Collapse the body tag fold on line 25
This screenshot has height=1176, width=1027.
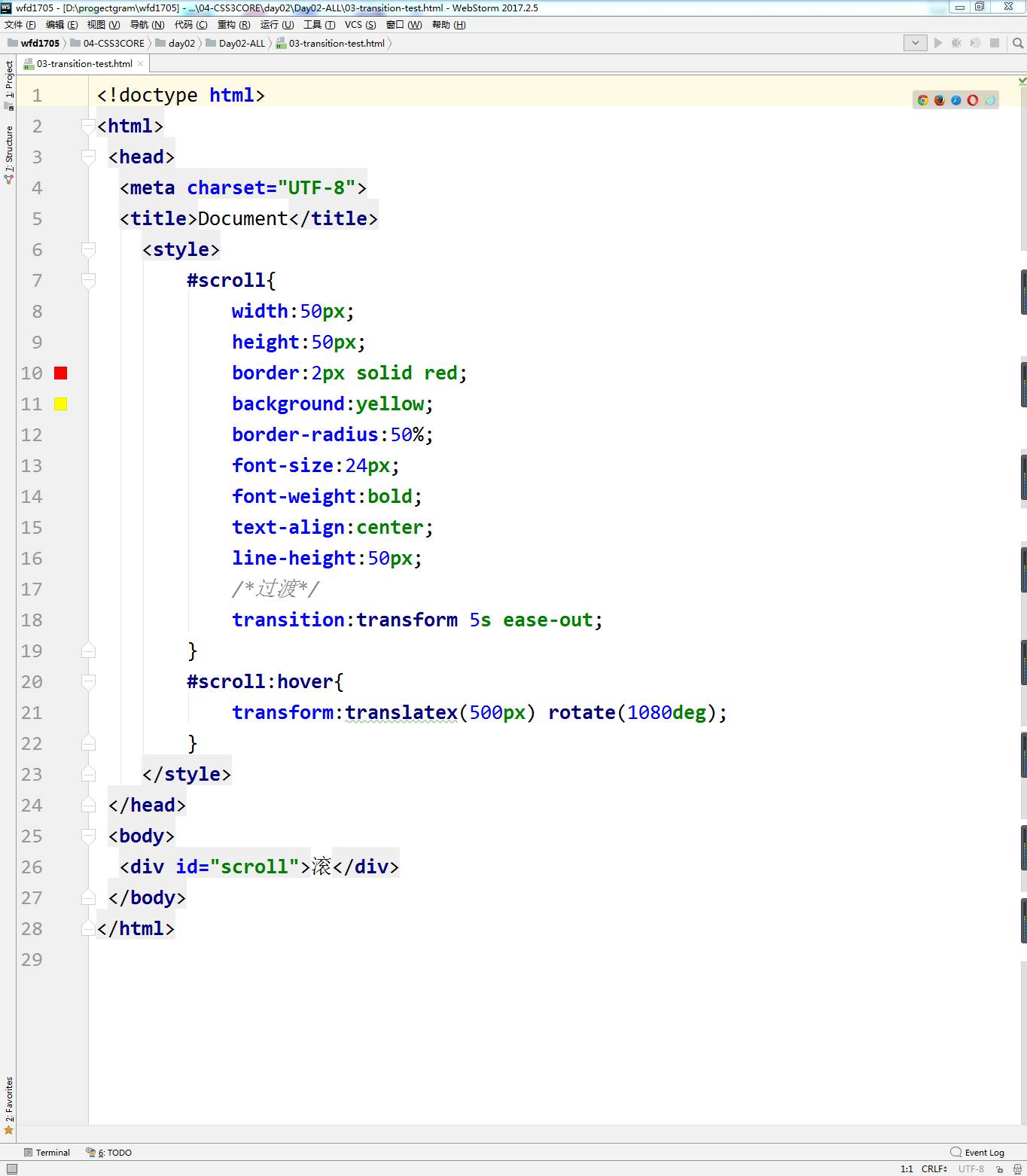click(88, 836)
